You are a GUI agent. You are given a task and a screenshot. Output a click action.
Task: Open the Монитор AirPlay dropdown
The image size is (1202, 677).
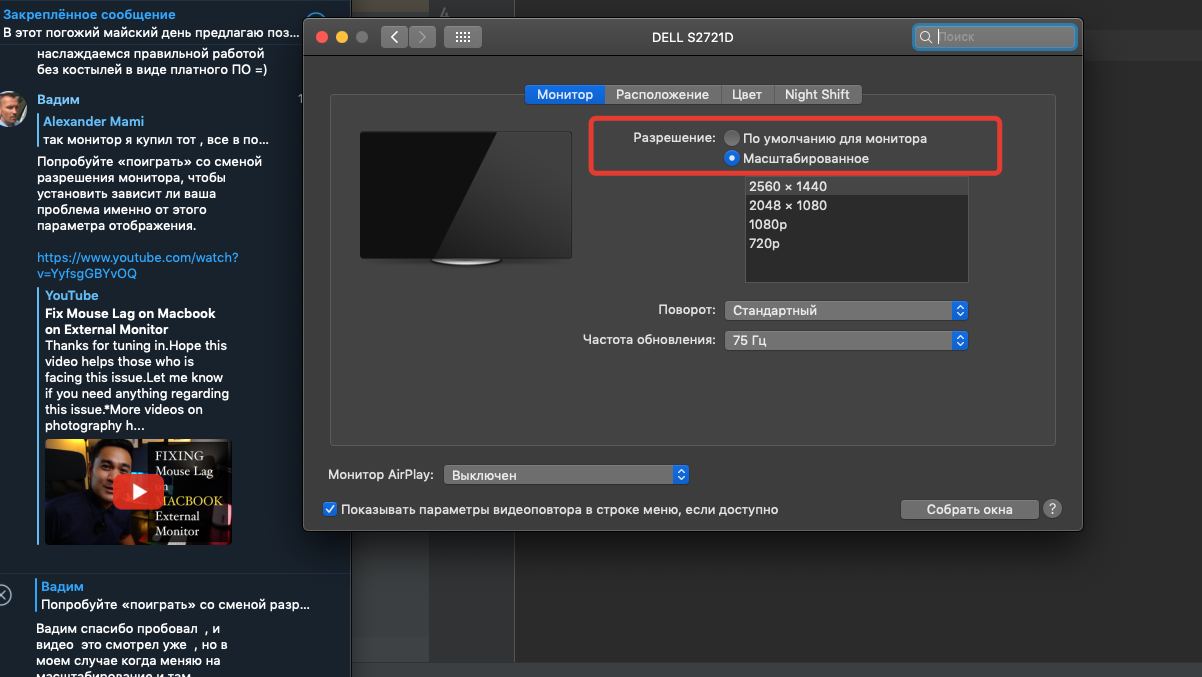[x=566, y=475]
